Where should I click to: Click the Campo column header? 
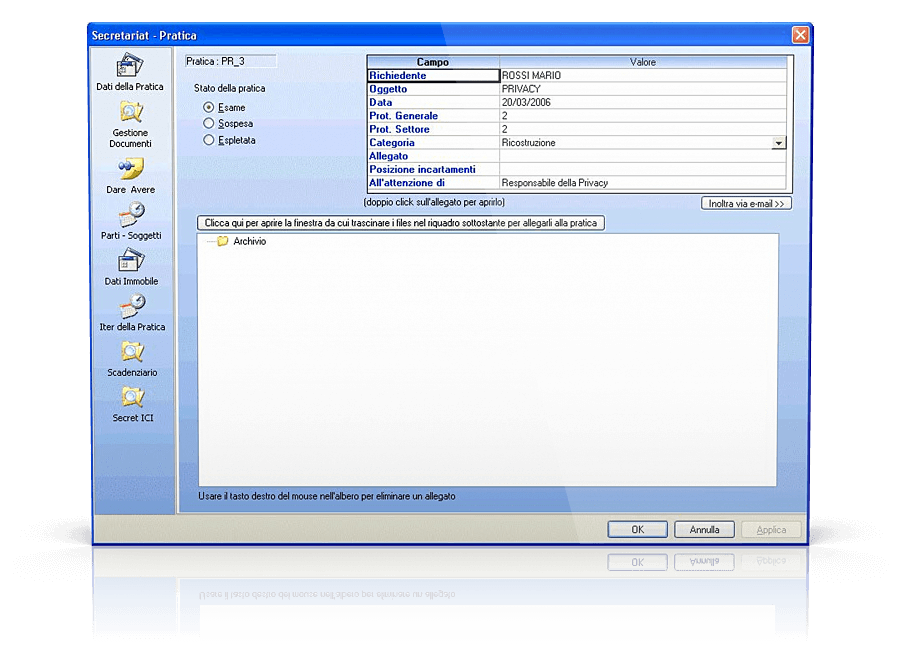[x=433, y=62]
